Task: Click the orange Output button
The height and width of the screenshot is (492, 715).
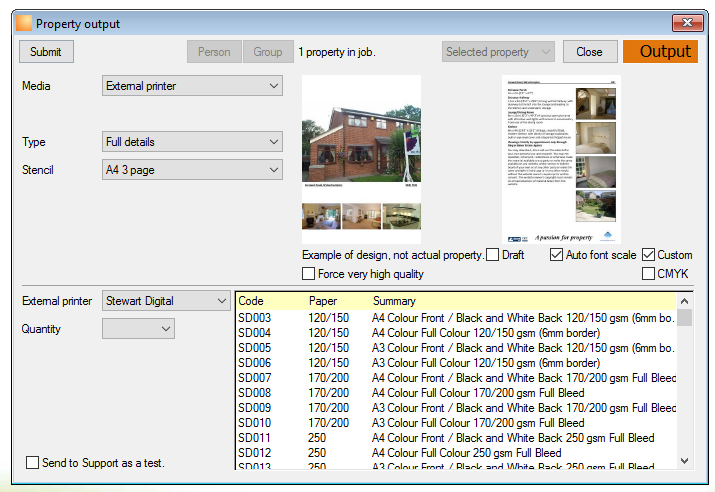Action: click(x=660, y=52)
